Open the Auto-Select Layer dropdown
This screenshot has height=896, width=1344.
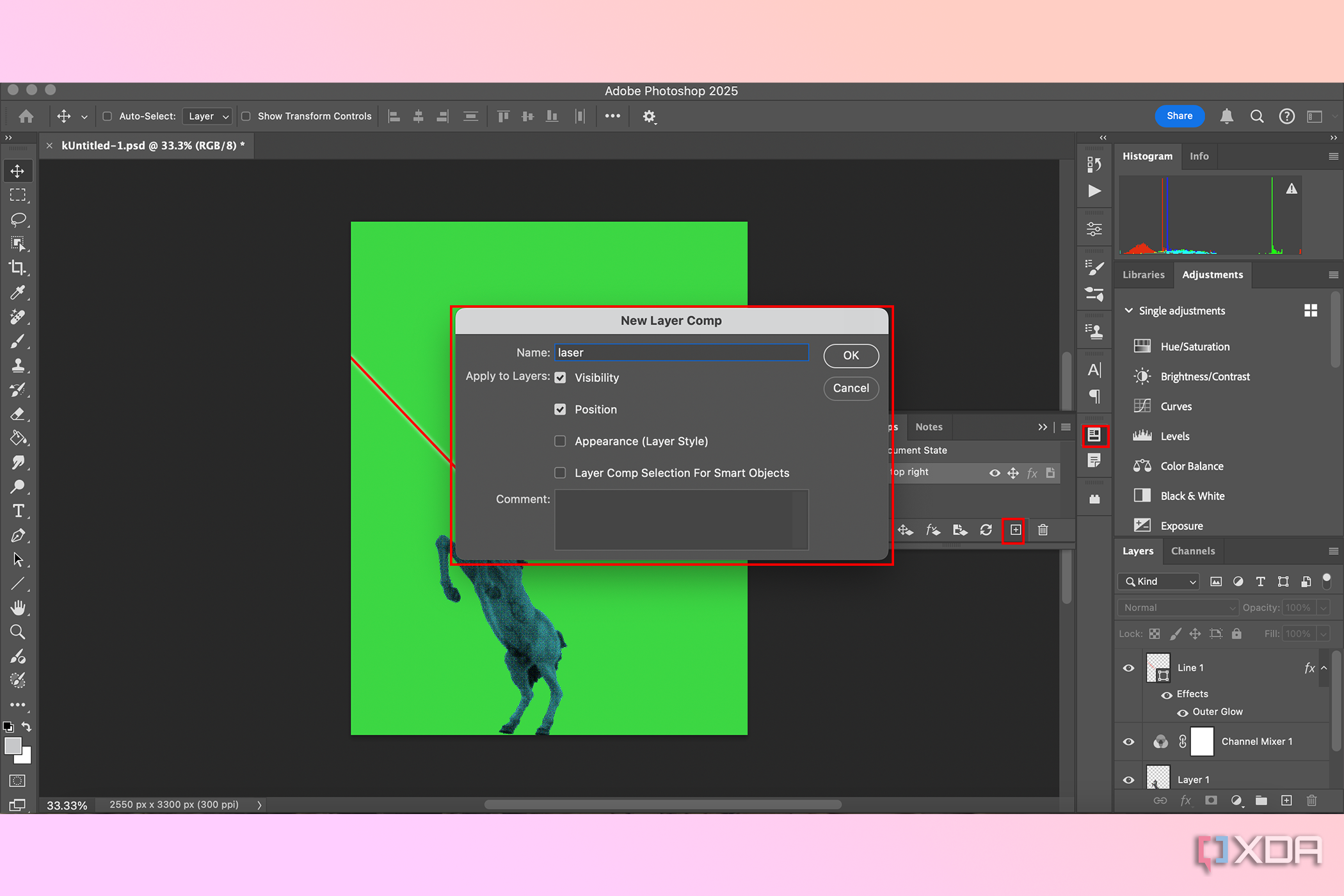click(x=207, y=116)
